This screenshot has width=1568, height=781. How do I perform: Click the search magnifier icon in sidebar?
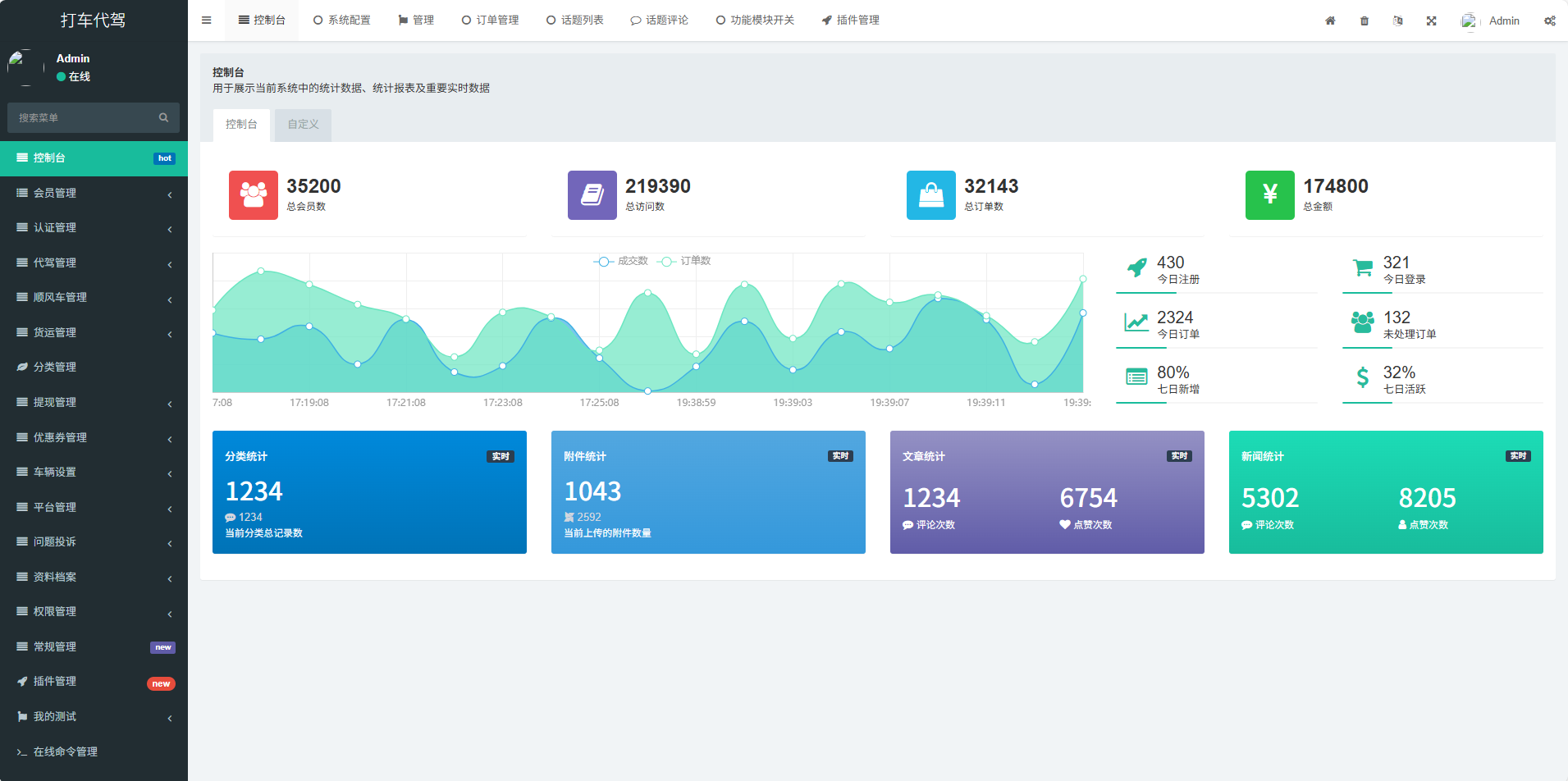(163, 117)
